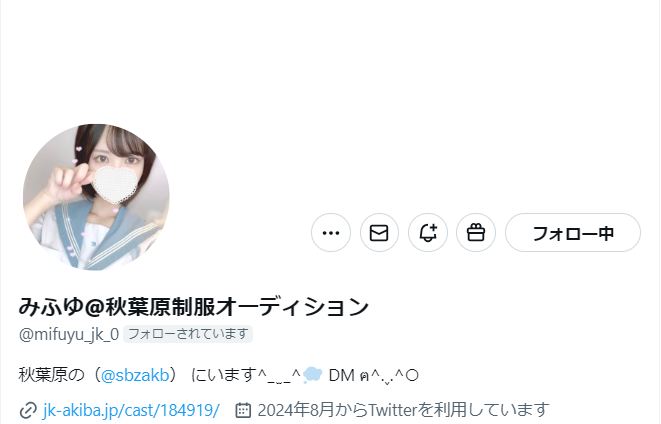Click the @mifuyu_jk_0 handle text
Viewport: 661px width, 424px height.
69,334
